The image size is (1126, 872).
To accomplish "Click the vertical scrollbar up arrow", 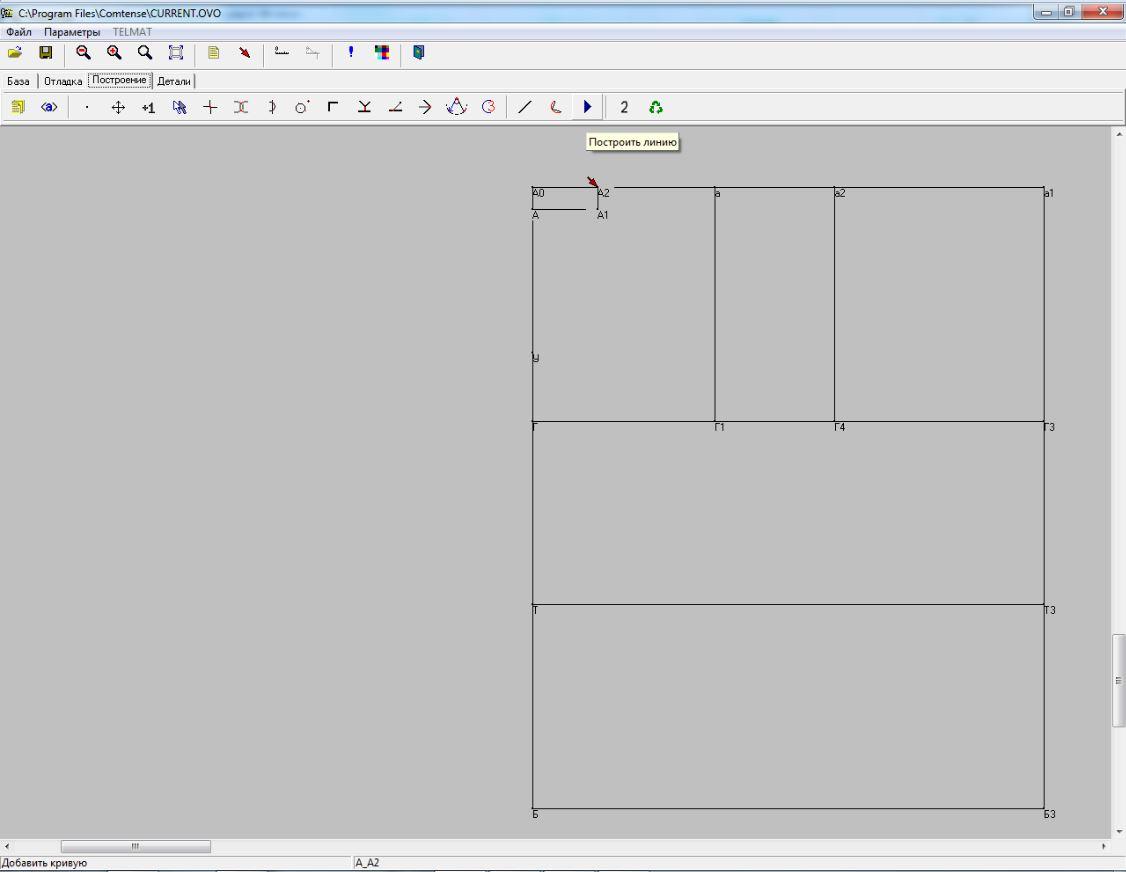I will [x=1119, y=134].
